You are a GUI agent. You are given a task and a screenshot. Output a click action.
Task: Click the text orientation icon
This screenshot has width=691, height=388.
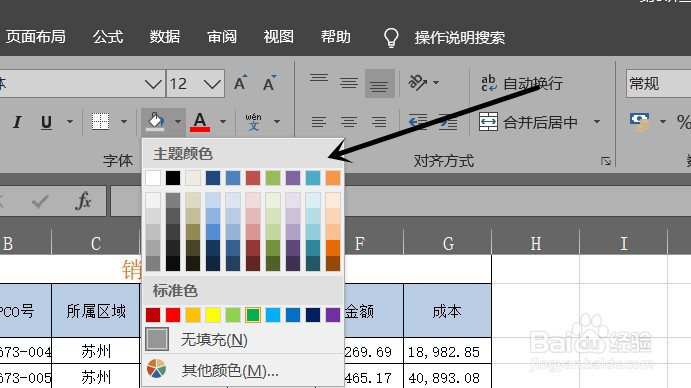417,82
